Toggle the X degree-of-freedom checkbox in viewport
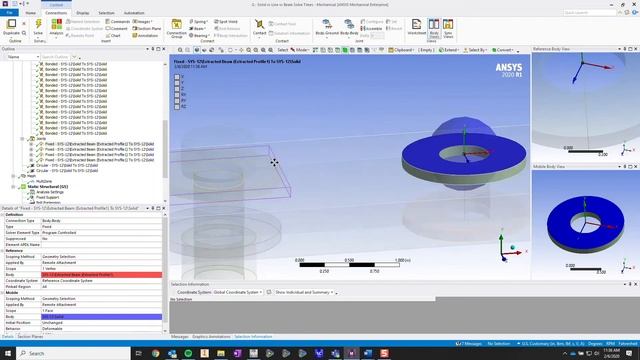Image resolution: width=640 pixels, height=360 pixels. 177,77
